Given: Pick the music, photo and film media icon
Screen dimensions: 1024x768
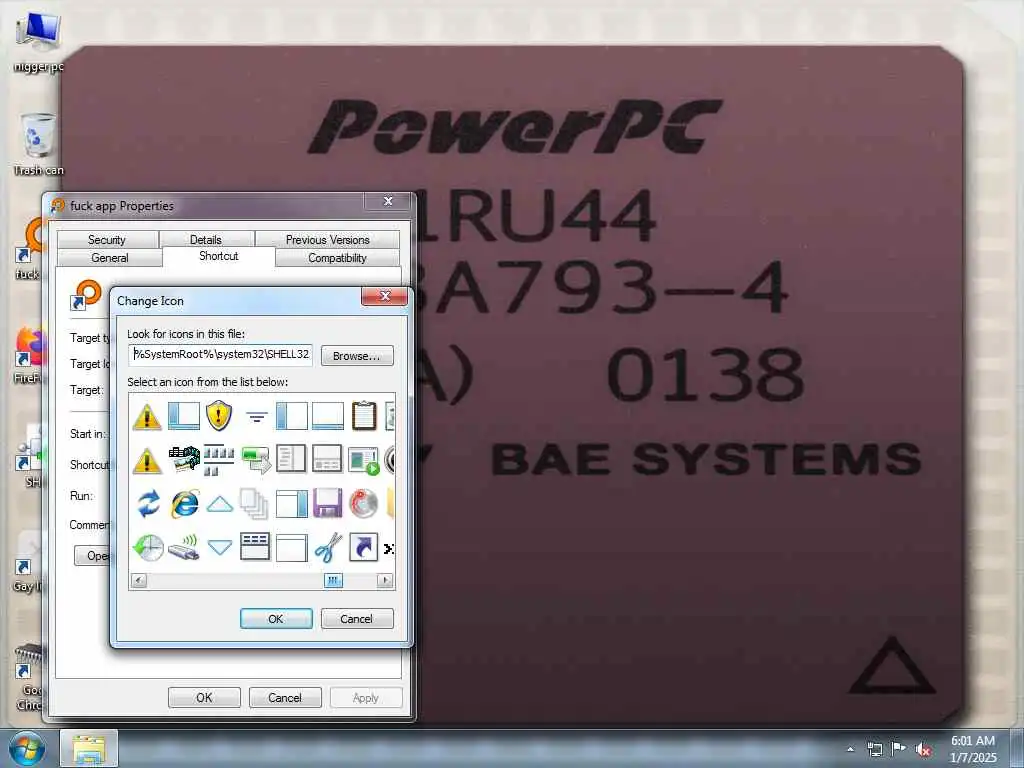Looking at the screenshot, I should 184,459.
